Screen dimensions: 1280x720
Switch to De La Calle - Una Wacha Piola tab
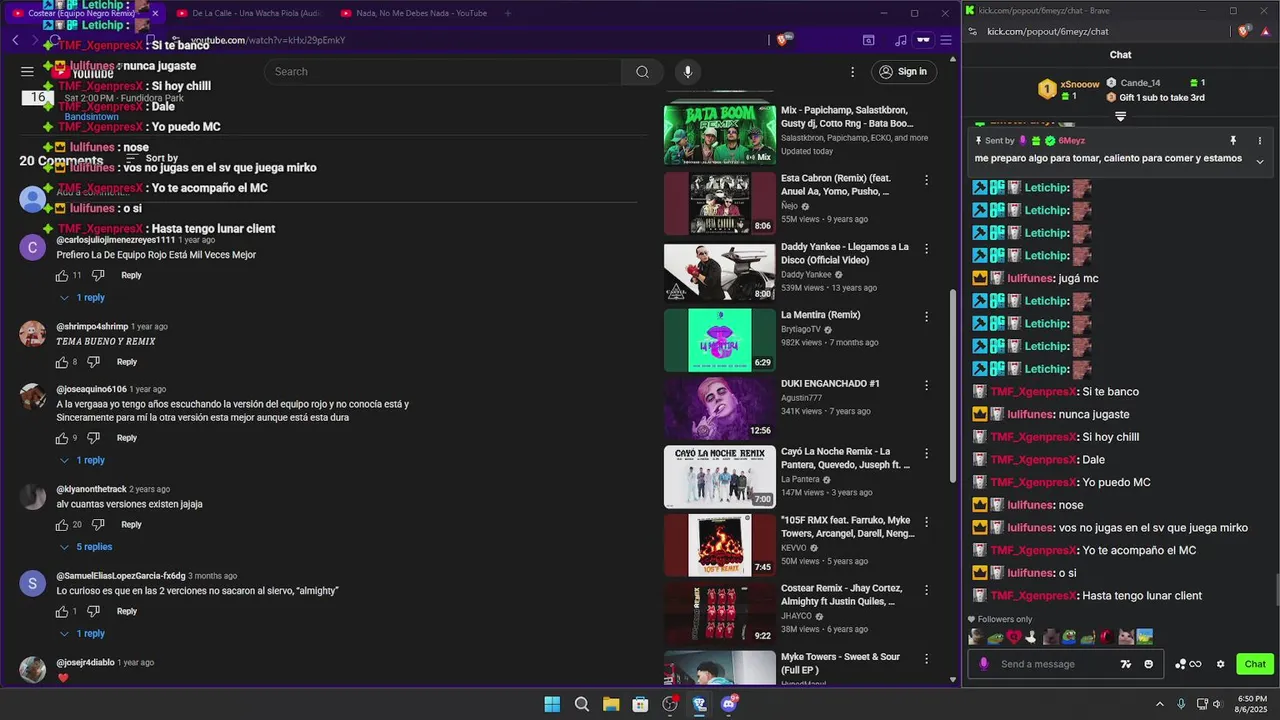248,13
